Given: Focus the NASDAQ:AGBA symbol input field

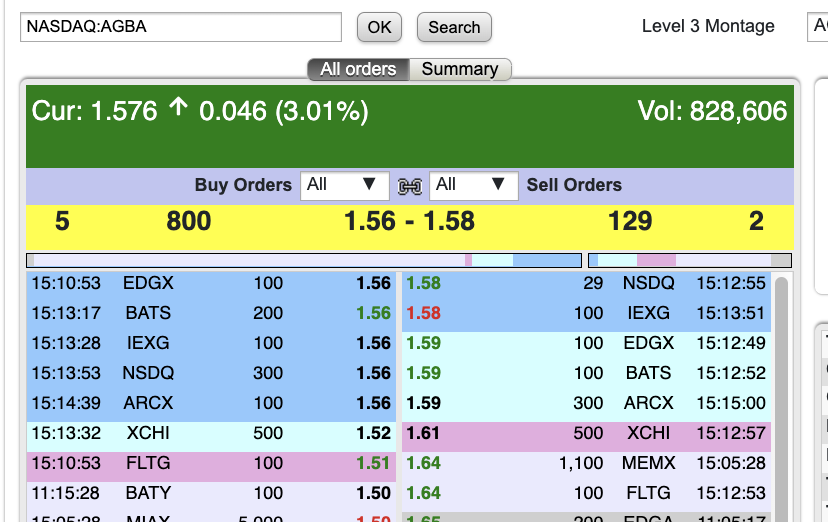Looking at the screenshot, I should (181, 27).
